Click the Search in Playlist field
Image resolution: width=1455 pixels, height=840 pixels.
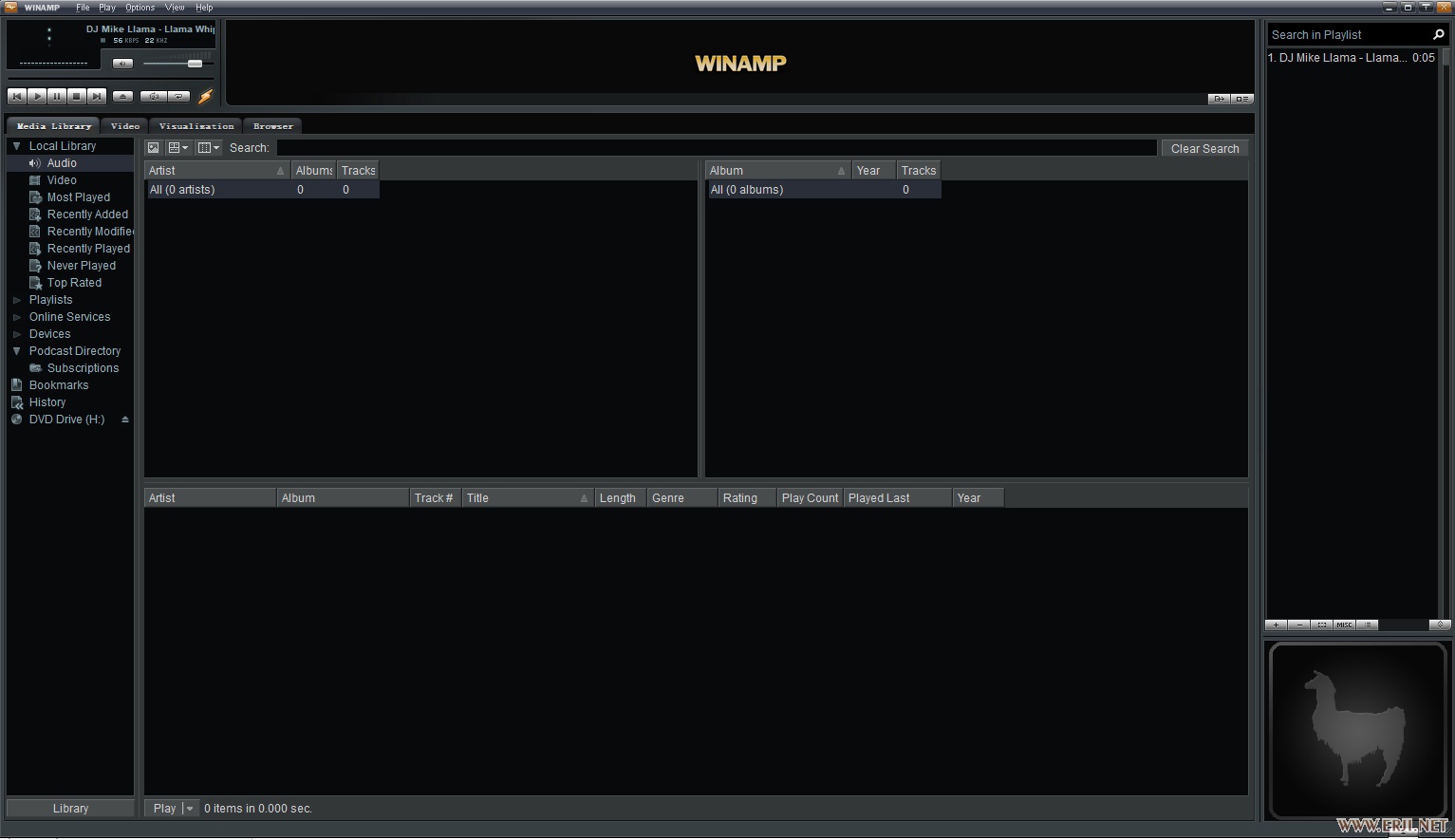[x=1348, y=35]
